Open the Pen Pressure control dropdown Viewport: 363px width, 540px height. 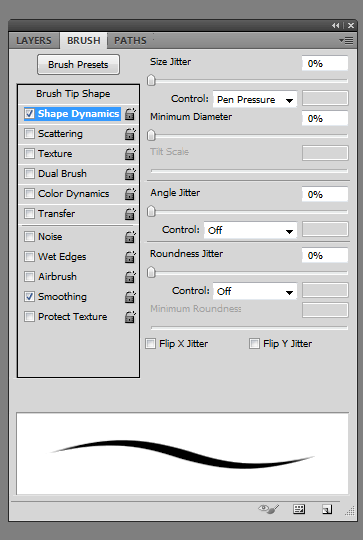pyautogui.click(x=255, y=100)
